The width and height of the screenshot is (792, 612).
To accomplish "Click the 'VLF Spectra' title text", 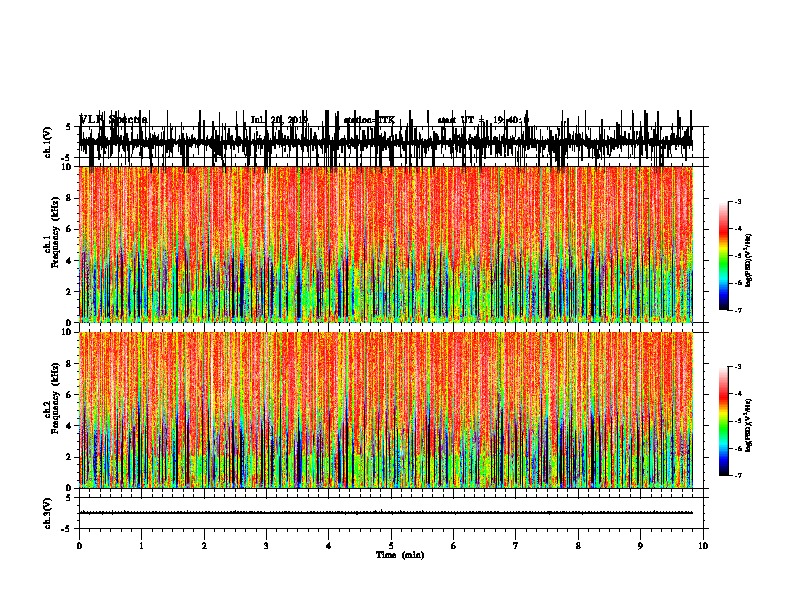I will tap(114, 119).
